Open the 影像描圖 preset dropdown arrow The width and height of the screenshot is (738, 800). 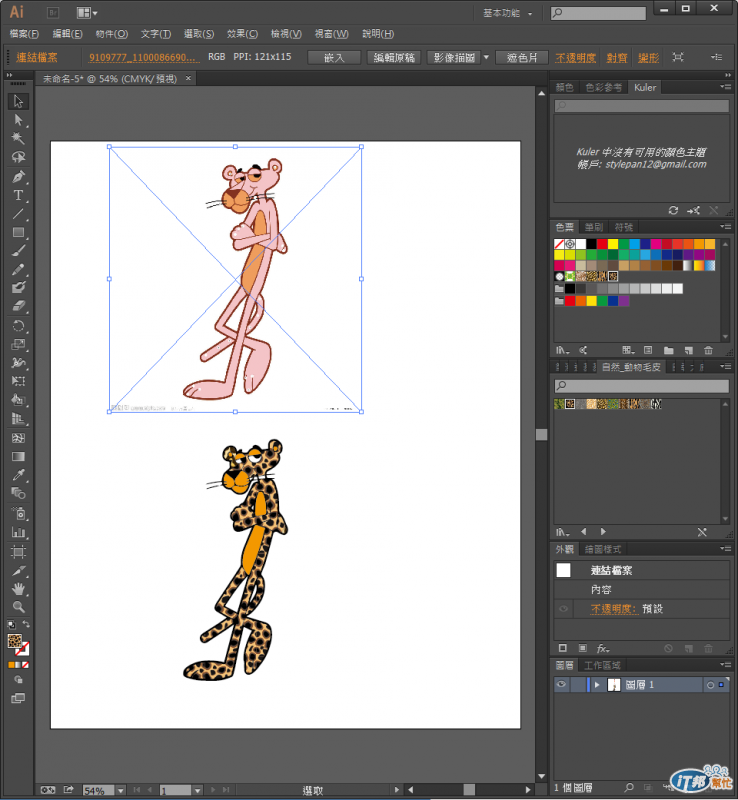[x=486, y=57]
